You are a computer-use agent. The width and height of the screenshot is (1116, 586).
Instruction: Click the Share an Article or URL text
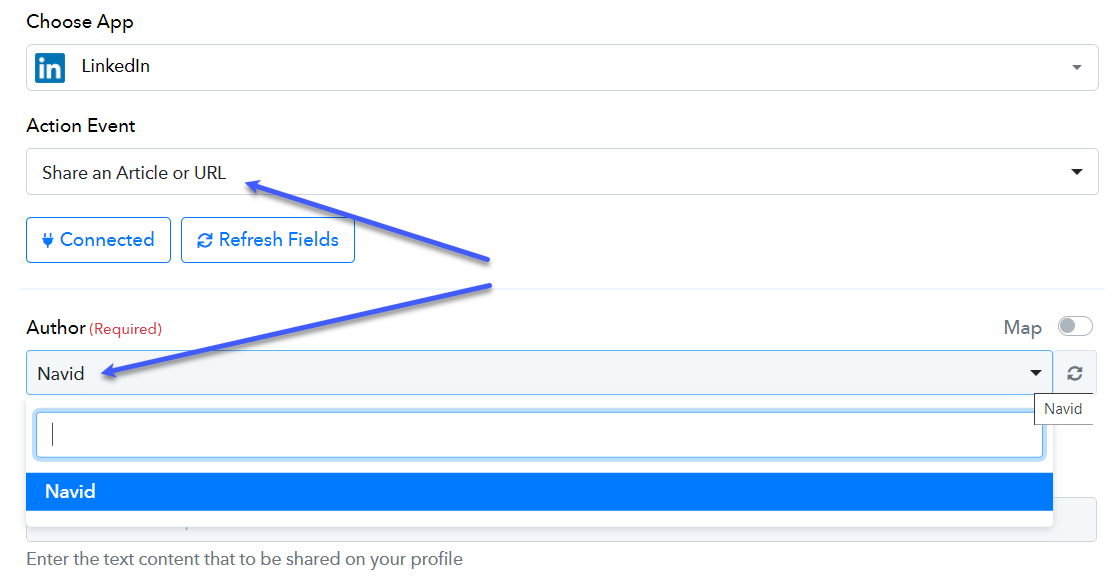tap(134, 172)
